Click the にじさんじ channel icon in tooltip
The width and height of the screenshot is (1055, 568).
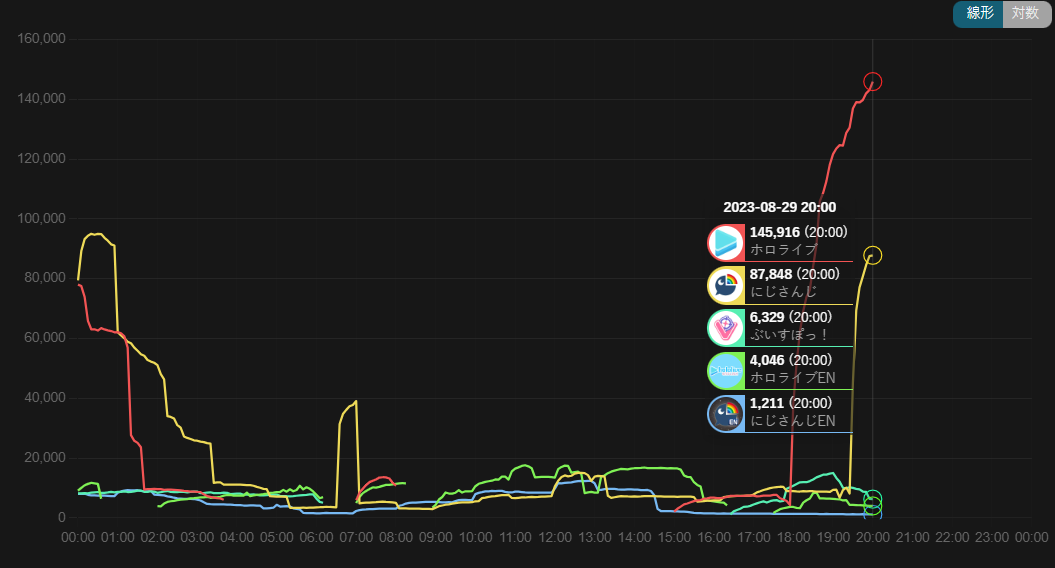(x=726, y=285)
